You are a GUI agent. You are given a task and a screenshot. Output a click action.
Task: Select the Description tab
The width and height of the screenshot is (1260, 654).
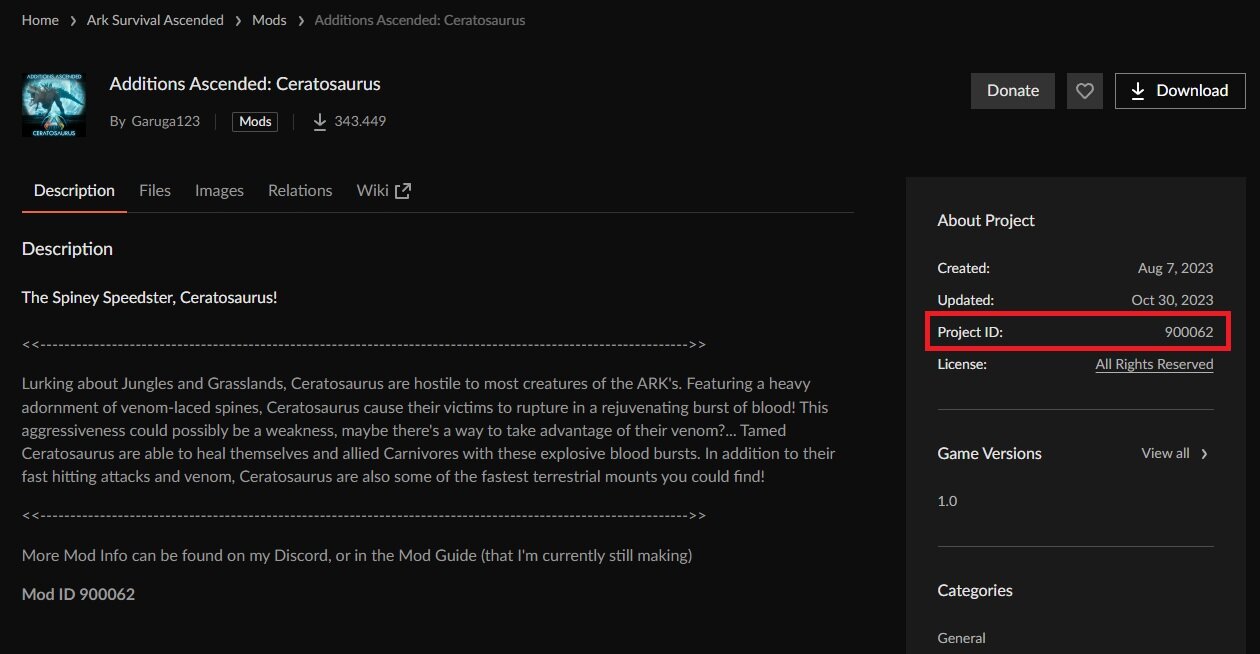click(74, 191)
